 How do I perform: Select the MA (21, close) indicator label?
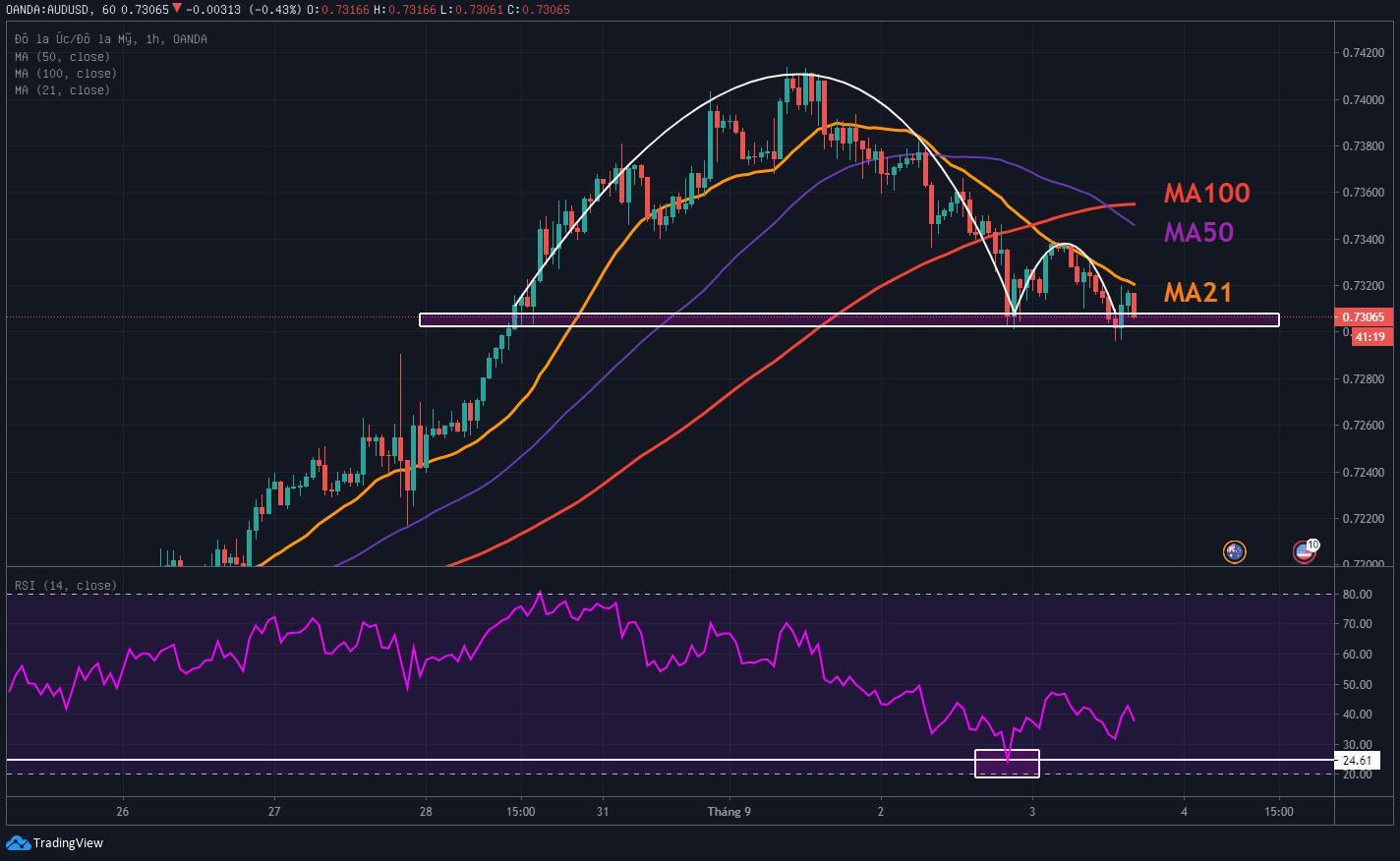63,90
